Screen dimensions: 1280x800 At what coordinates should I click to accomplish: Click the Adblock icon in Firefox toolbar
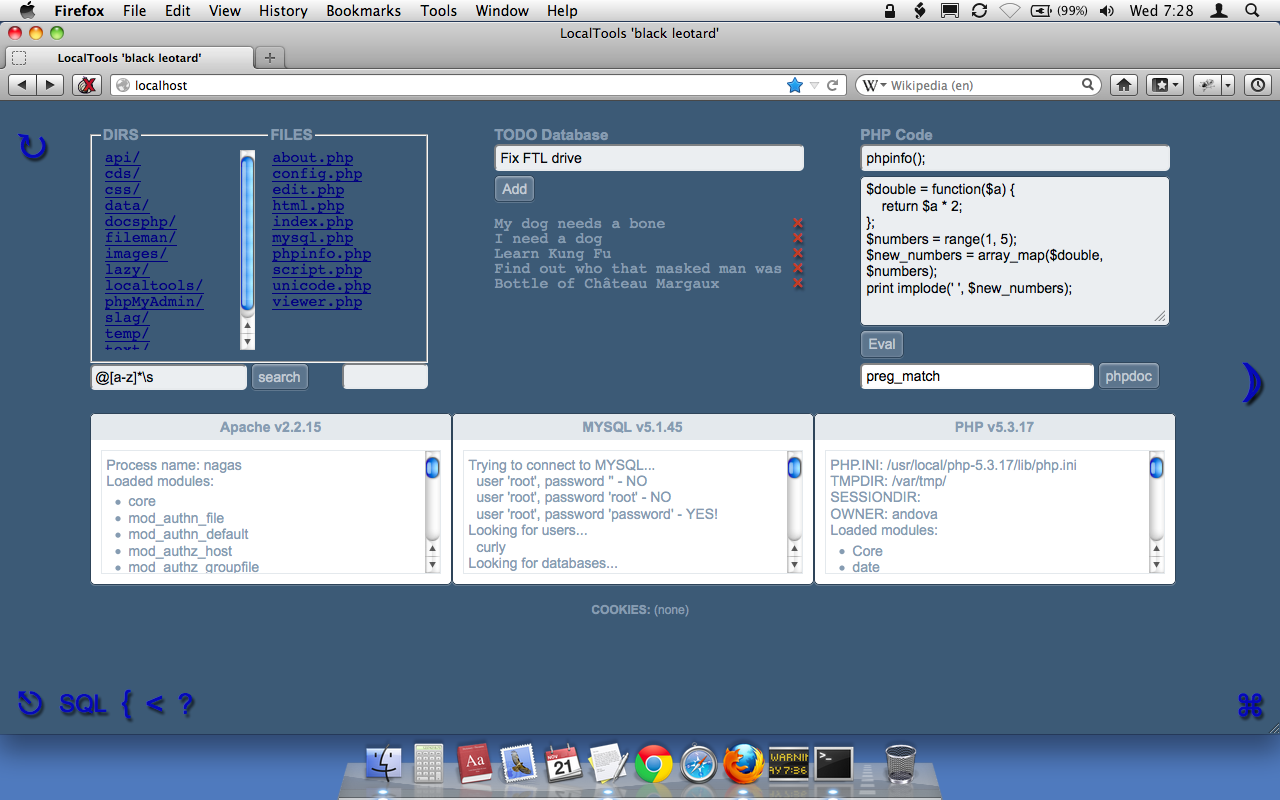(x=87, y=85)
